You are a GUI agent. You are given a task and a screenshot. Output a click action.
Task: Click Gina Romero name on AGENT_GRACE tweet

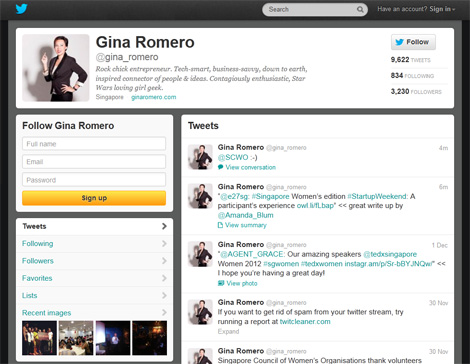pos(241,245)
